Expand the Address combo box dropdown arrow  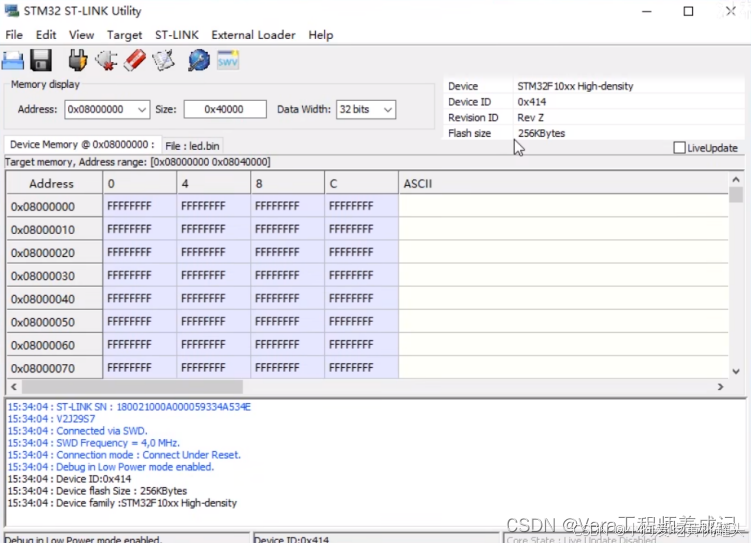click(x=142, y=110)
